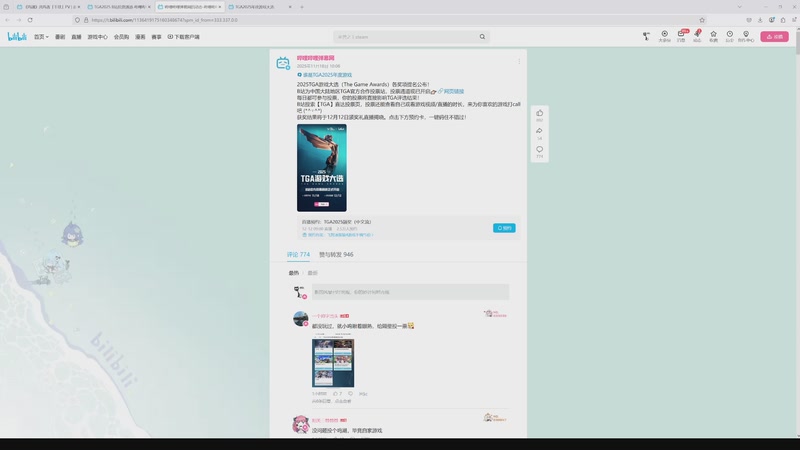Open the reservation card's prize info link
The width and height of the screenshot is (800, 450).
coord(338,235)
